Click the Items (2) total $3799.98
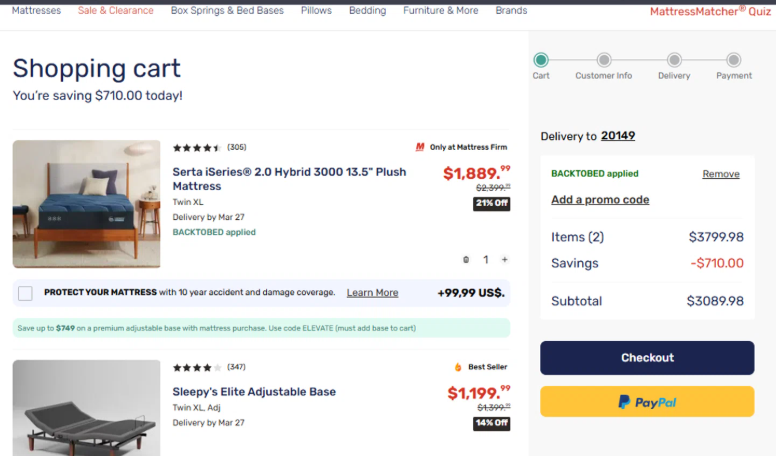Image resolution: width=776 pixels, height=456 pixels. click(x=716, y=237)
